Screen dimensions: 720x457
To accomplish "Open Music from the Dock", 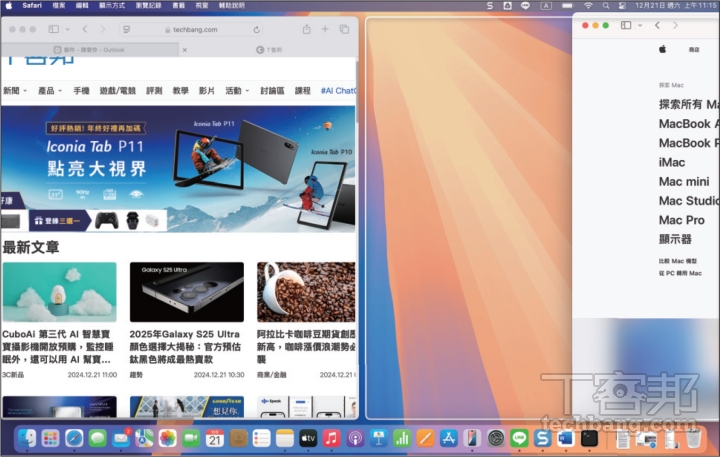I will click(332, 438).
